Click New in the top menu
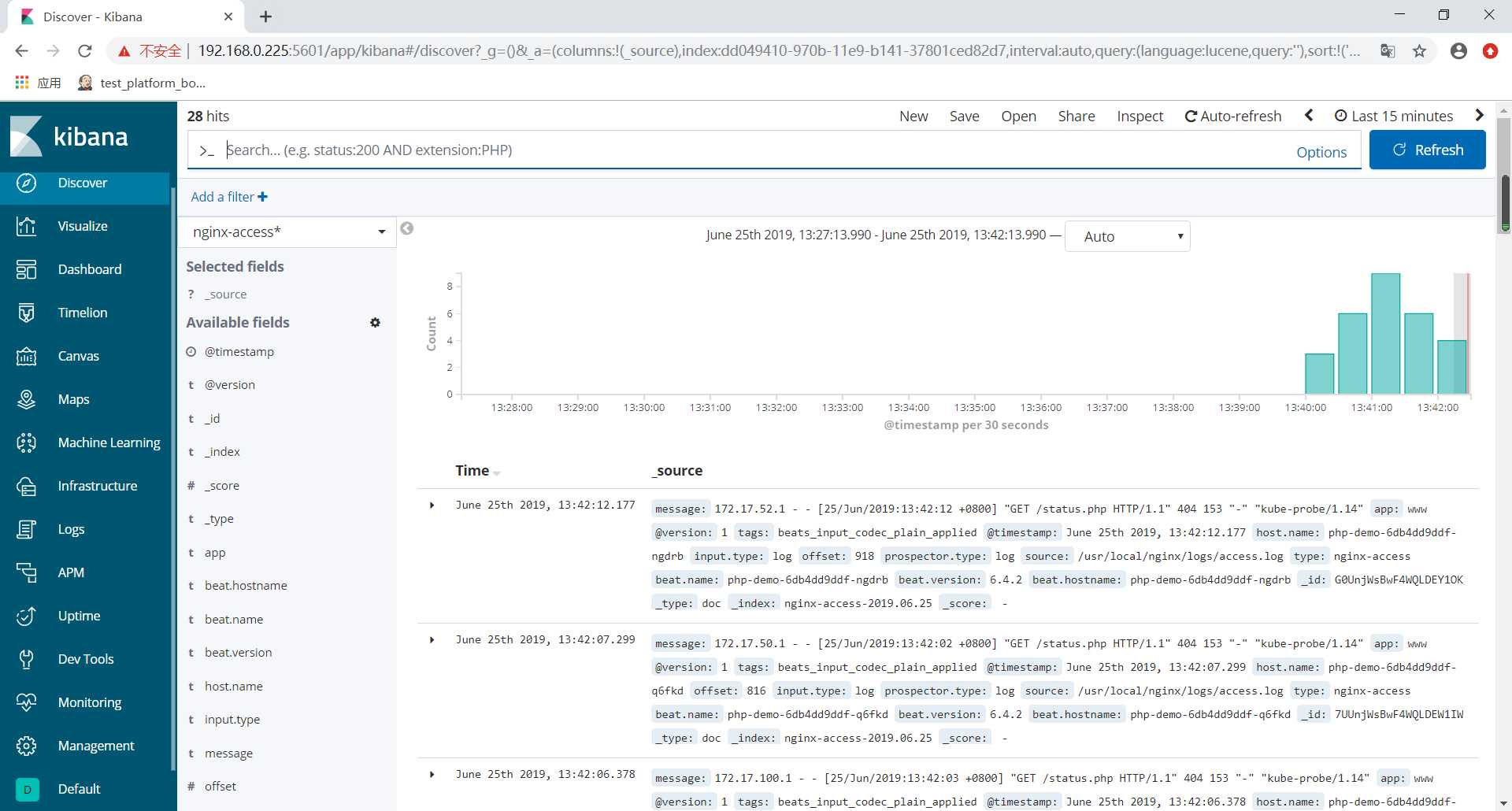The width and height of the screenshot is (1512, 811). [x=913, y=116]
